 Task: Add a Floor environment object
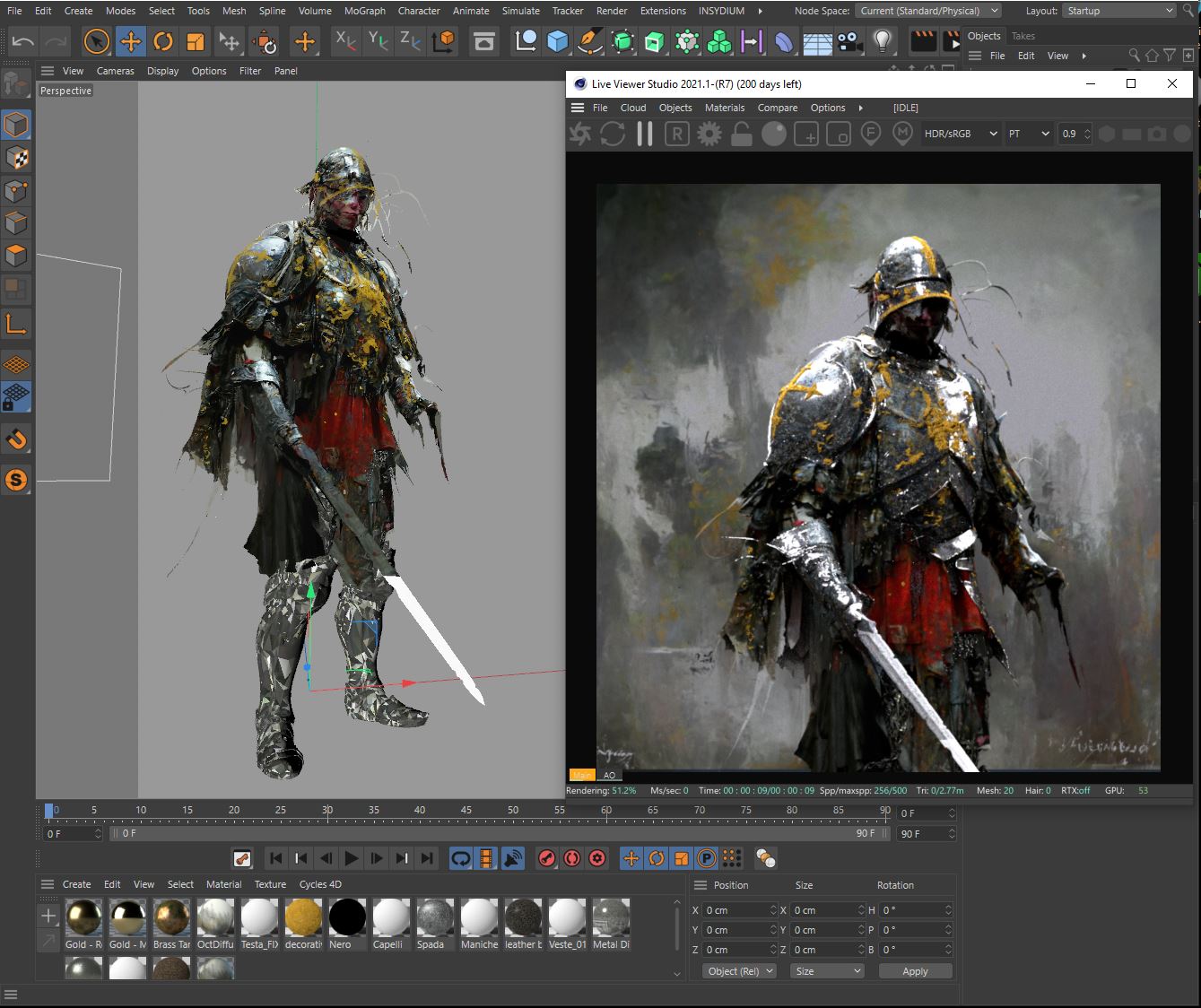click(817, 43)
